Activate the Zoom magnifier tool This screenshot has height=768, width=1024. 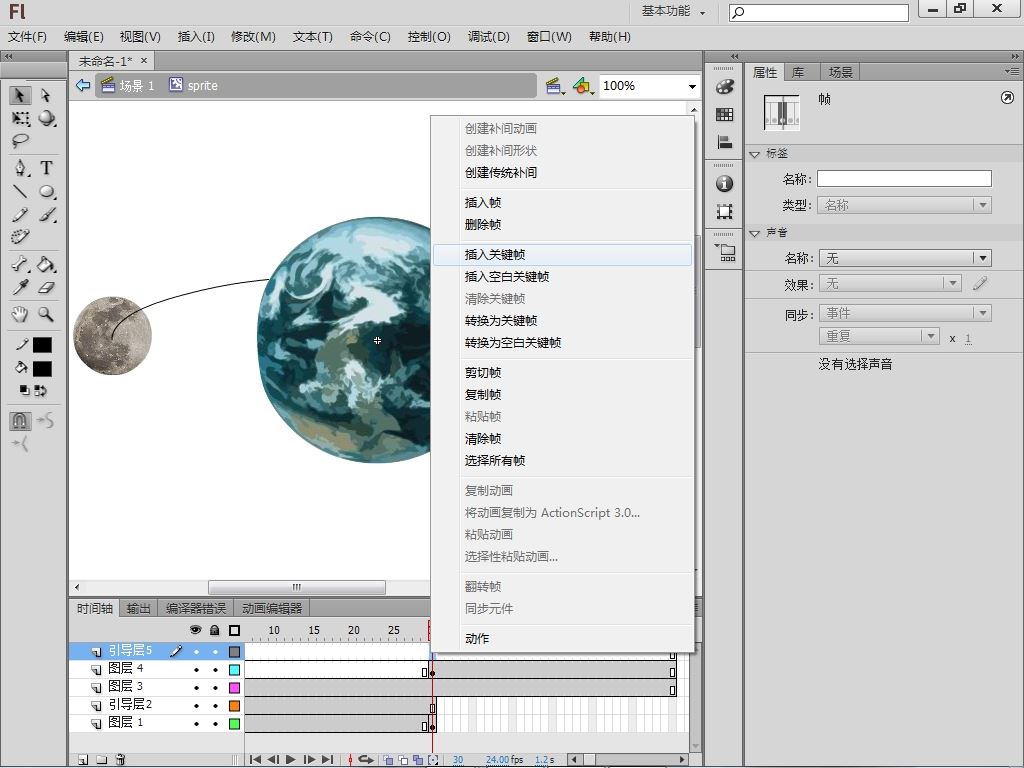tap(46, 314)
